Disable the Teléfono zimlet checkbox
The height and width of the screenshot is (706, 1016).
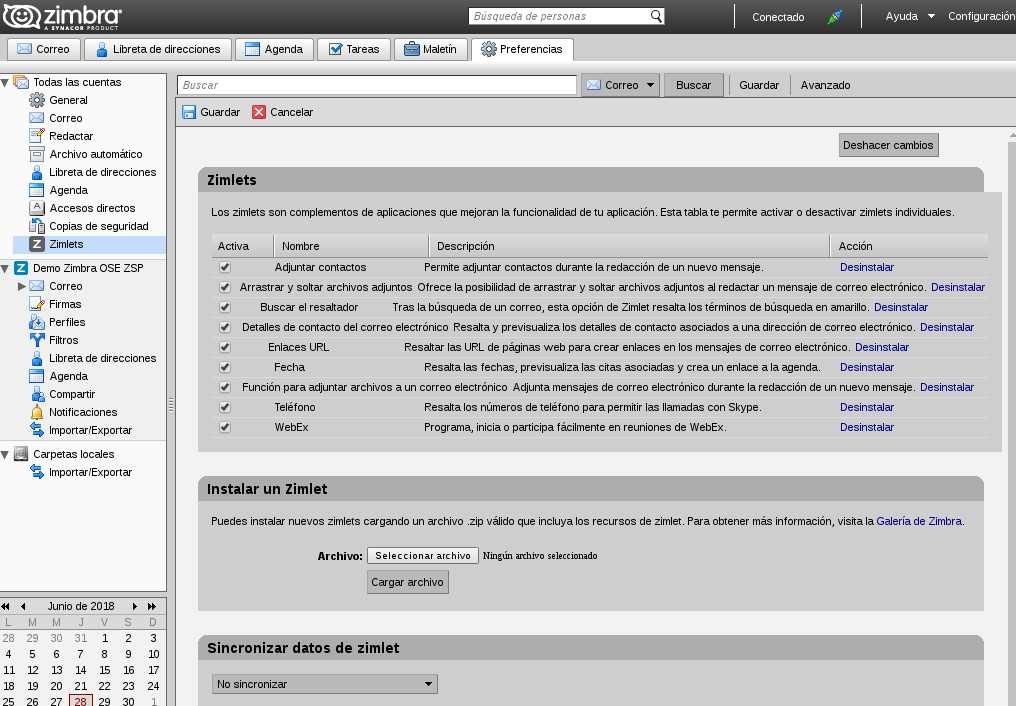click(225, 407)
